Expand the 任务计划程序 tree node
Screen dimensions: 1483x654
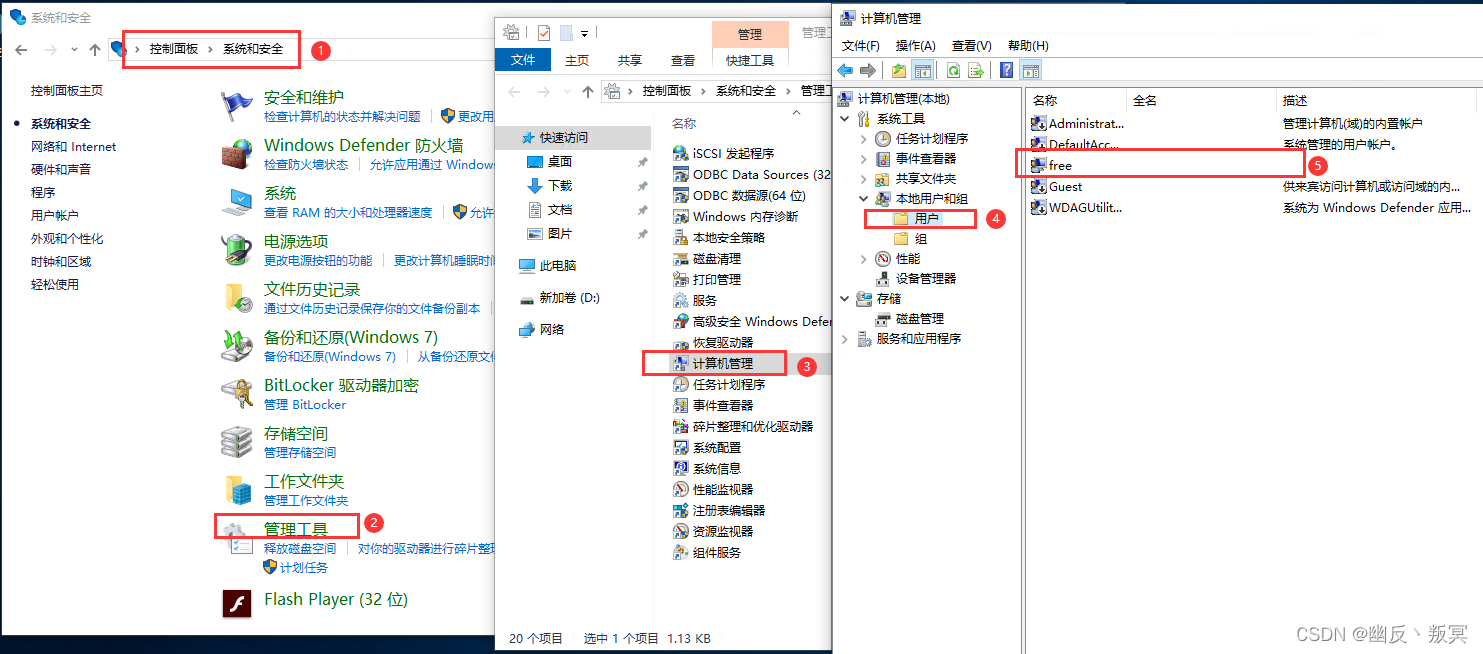[x=864, y=139]
